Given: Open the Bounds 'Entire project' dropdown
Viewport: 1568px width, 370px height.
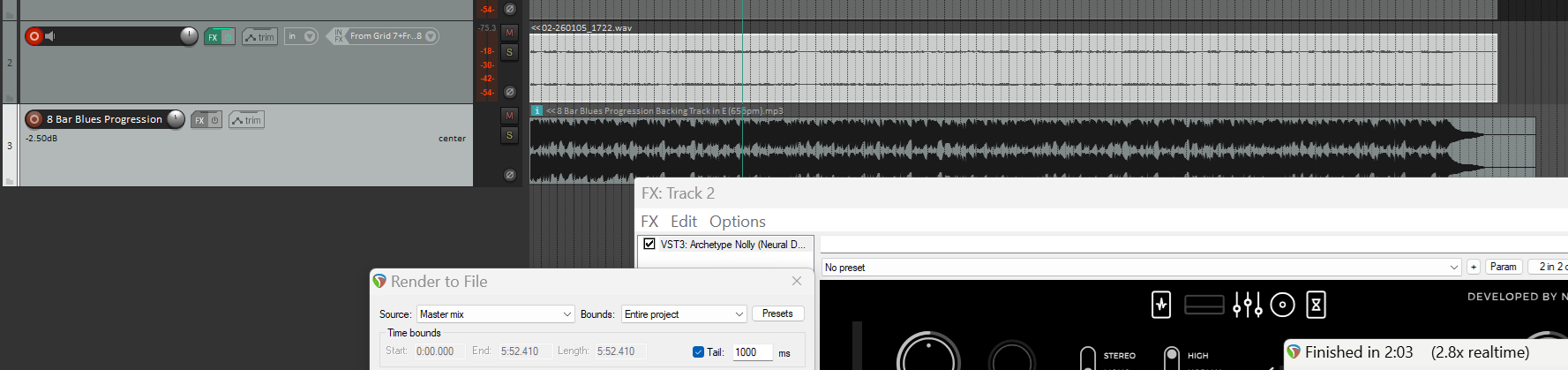Looking at the screenshot, I should click(x=684, y=314).
